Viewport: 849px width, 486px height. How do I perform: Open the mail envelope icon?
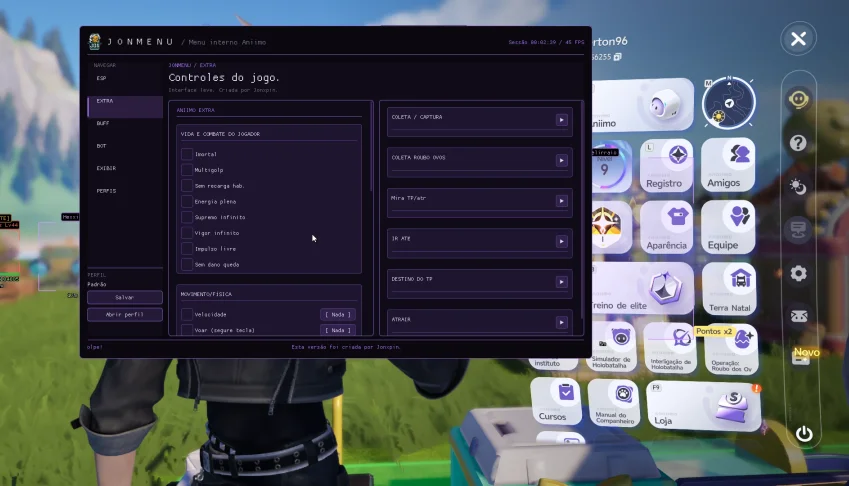[x=799, y=316]
